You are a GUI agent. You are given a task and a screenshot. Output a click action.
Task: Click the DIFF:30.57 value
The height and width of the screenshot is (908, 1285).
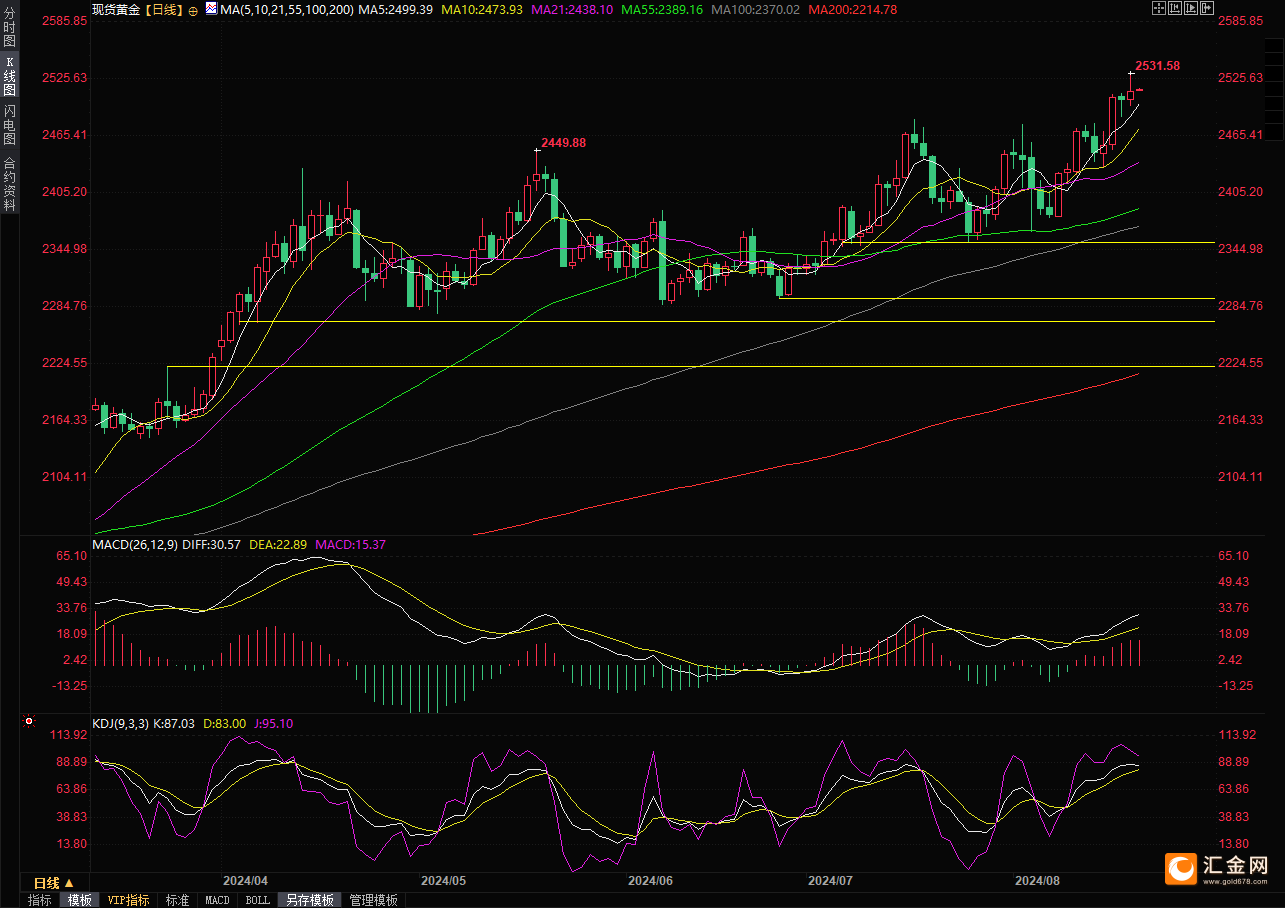coord(212,545)
